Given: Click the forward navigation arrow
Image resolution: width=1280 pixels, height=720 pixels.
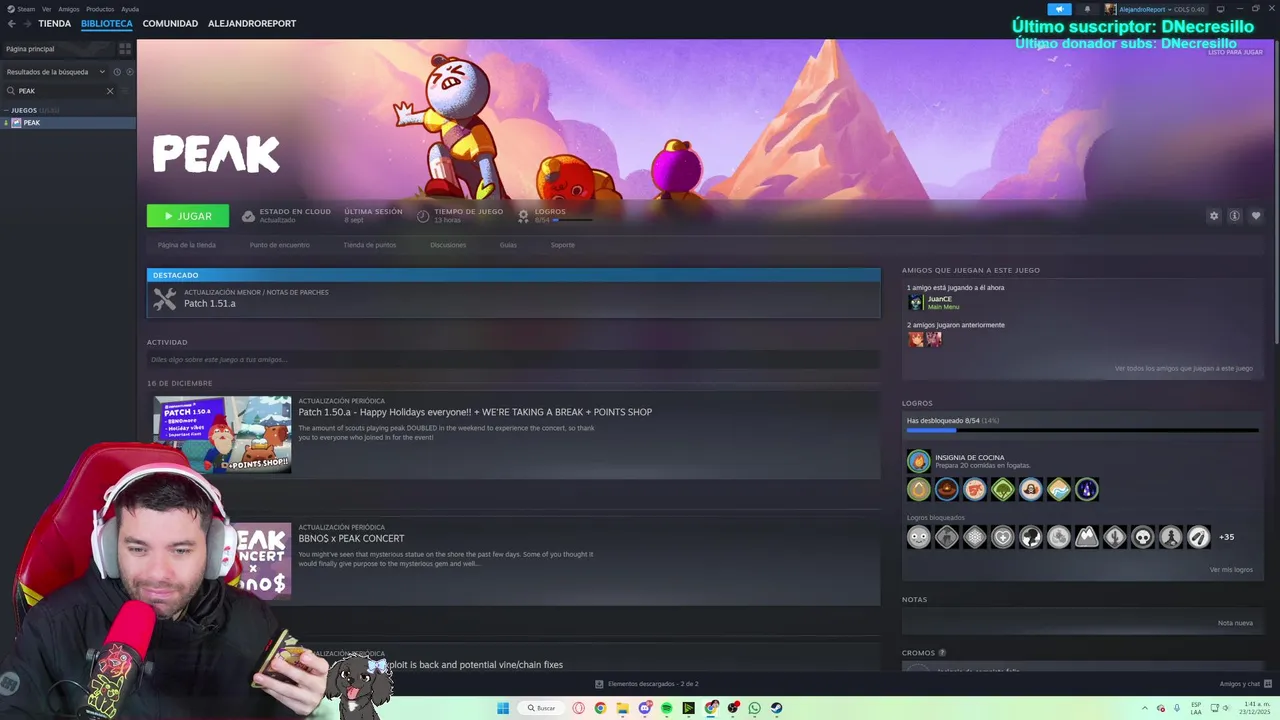Looking at the screenshot, I should (x=27, y=23).
